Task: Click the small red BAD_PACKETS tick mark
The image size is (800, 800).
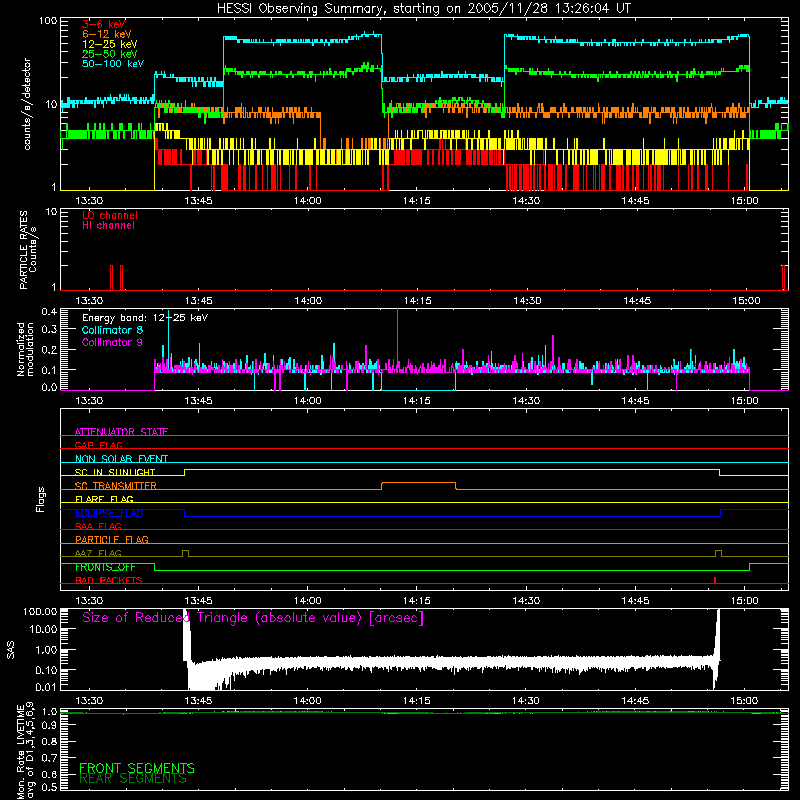Action: [x=715, y=580]
